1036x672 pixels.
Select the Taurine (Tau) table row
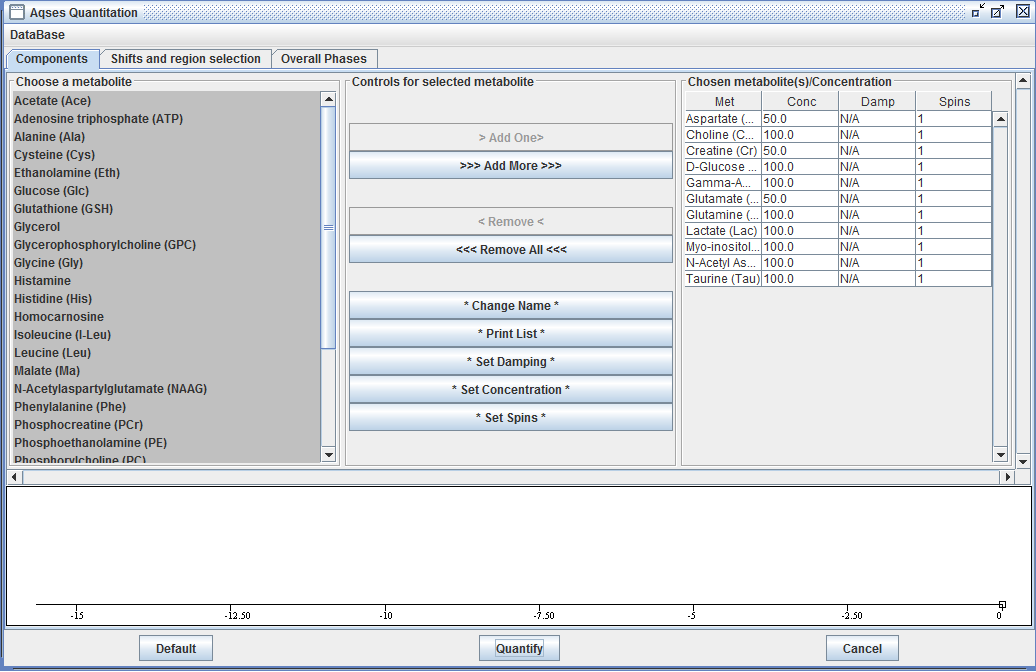coord(838,279)
